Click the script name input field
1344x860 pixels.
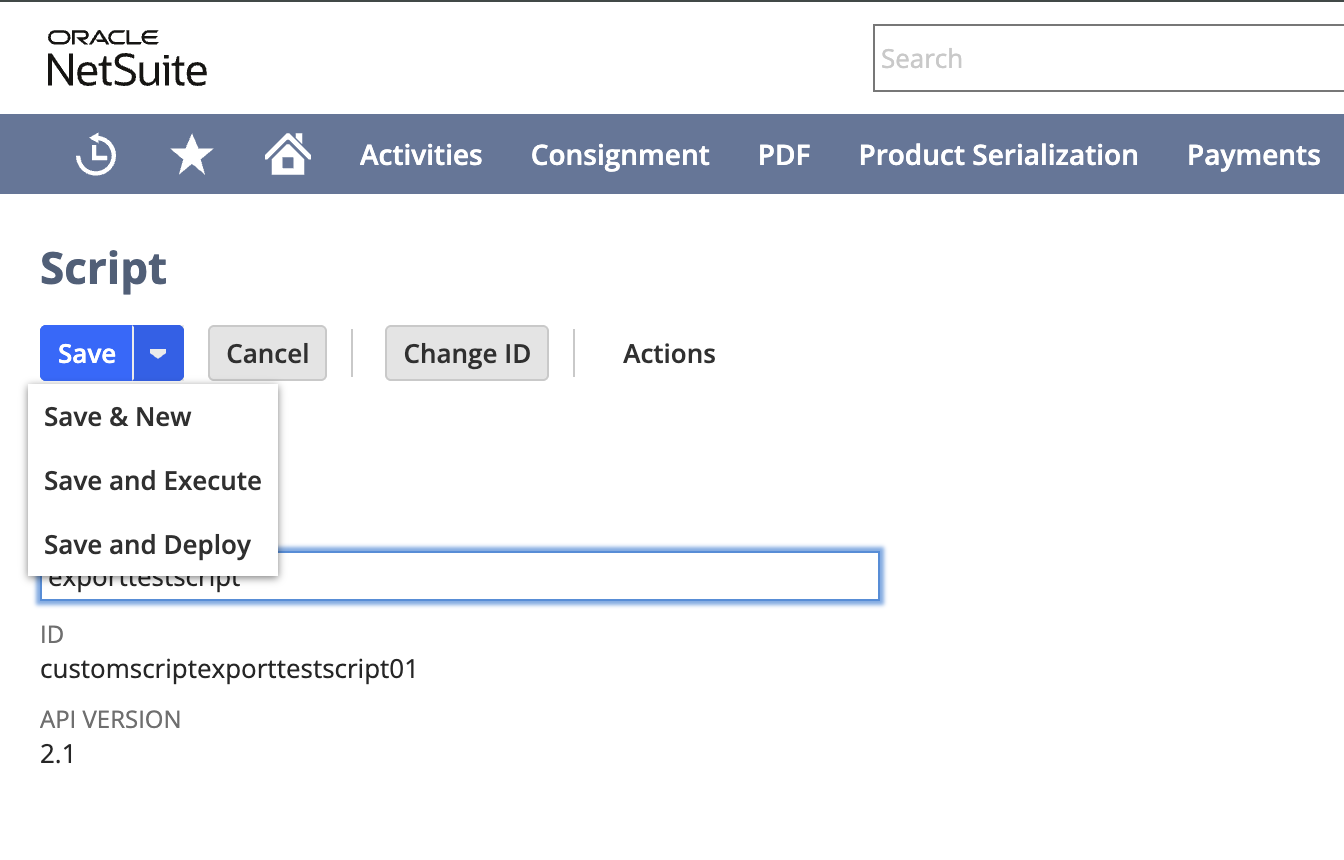point(460,577)
